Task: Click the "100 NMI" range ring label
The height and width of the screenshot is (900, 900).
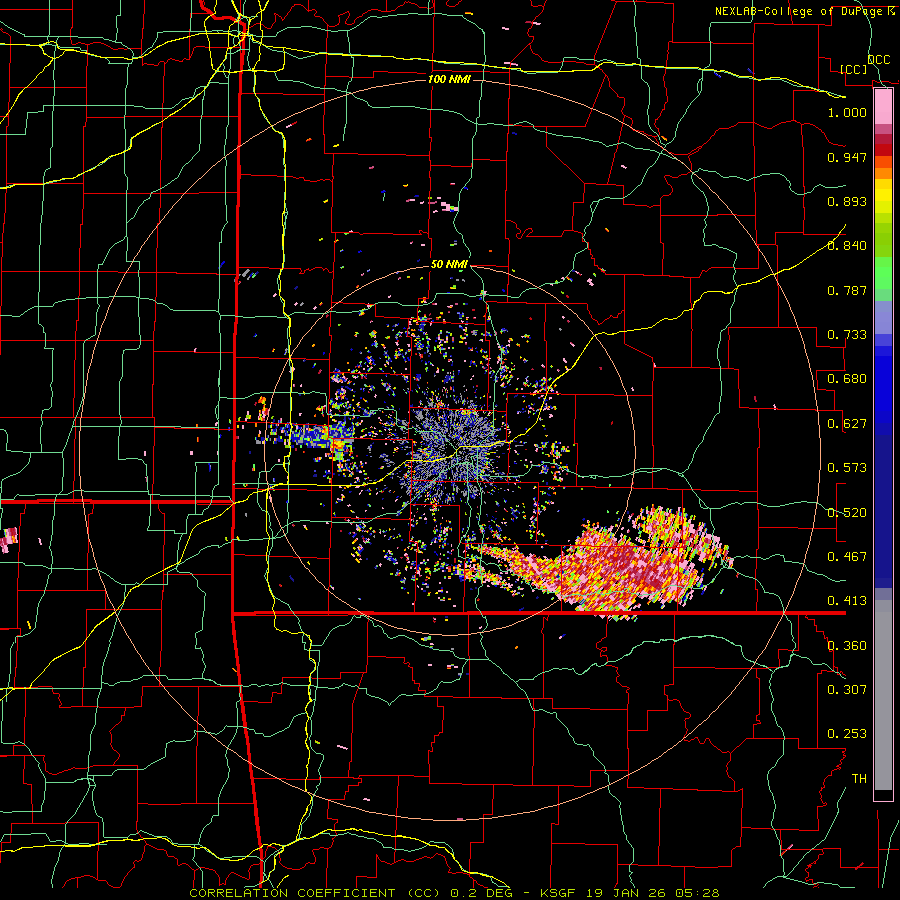Action: point(449,79)
